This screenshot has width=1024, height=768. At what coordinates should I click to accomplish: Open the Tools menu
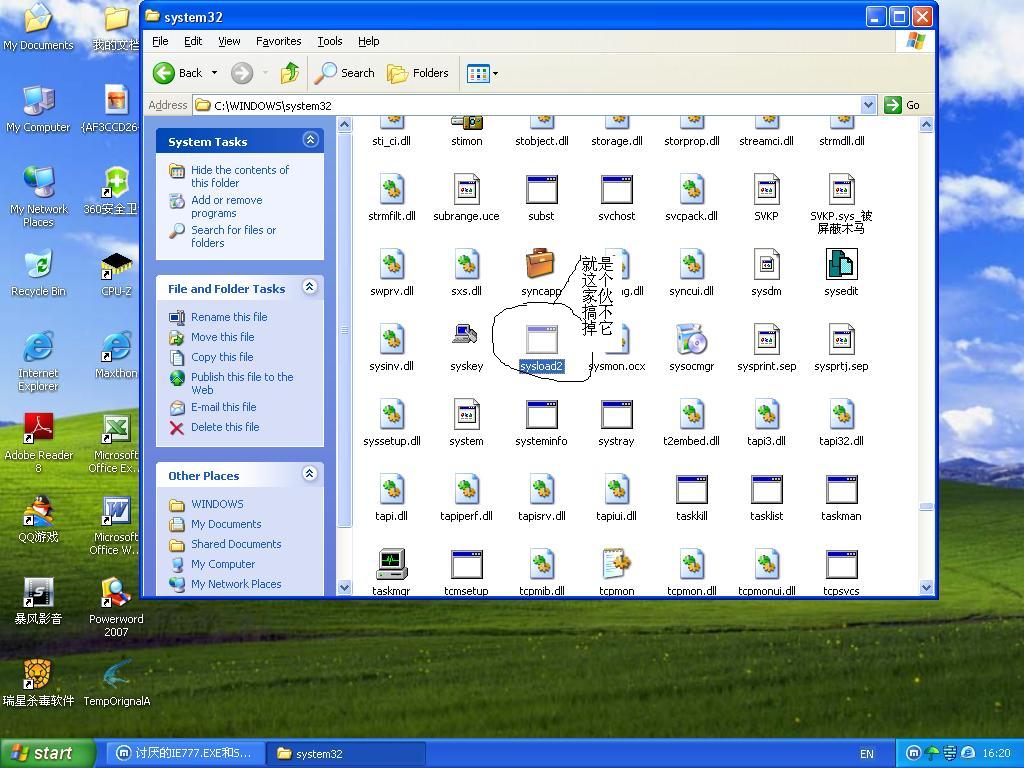point(329,41)
